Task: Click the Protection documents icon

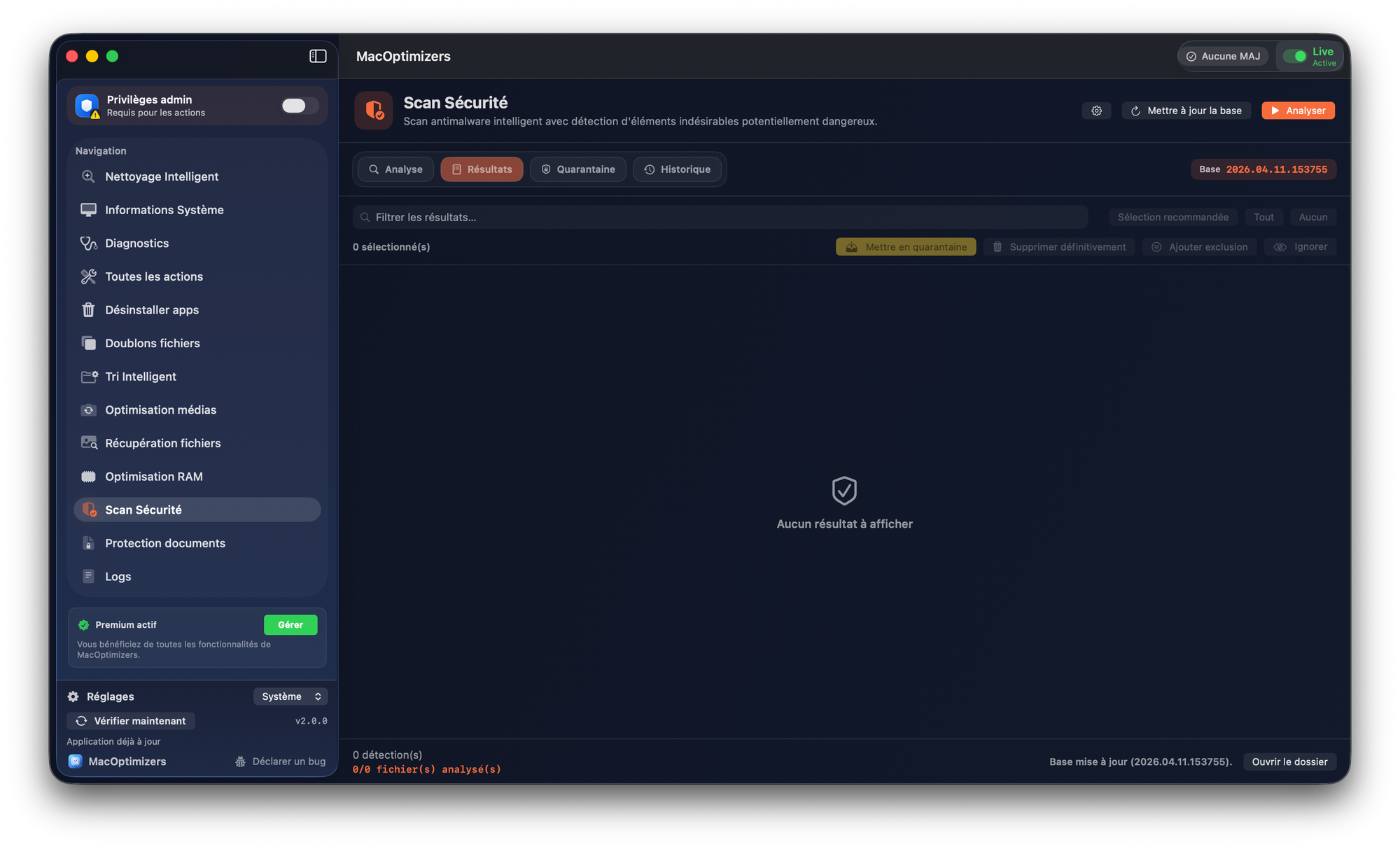Action: pos(88,543)
